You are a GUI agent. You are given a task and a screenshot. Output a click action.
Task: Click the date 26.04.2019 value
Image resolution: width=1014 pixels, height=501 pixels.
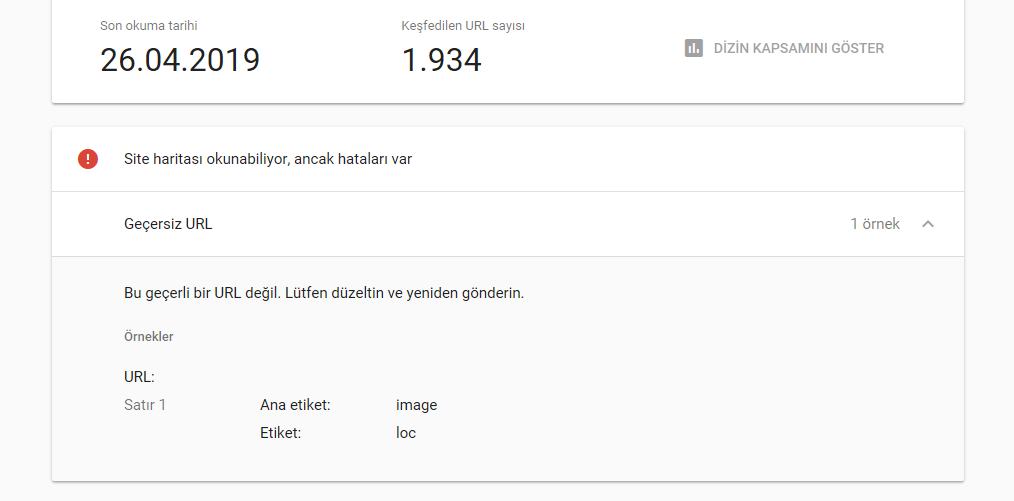coord(180,60)
